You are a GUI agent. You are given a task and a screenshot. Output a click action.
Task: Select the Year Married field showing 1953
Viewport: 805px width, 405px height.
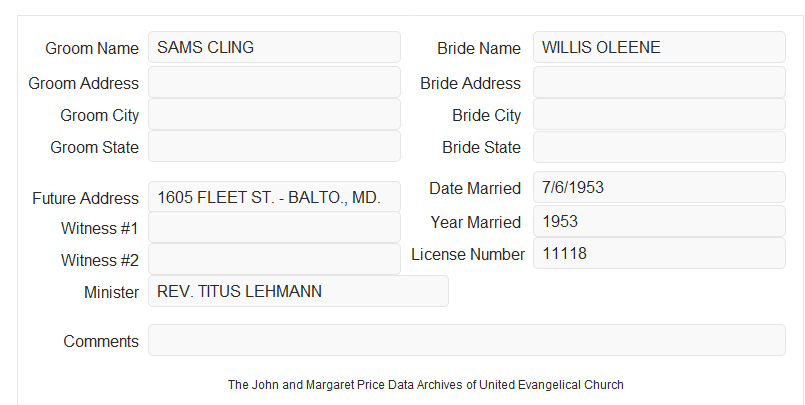(x=659, y=221)
